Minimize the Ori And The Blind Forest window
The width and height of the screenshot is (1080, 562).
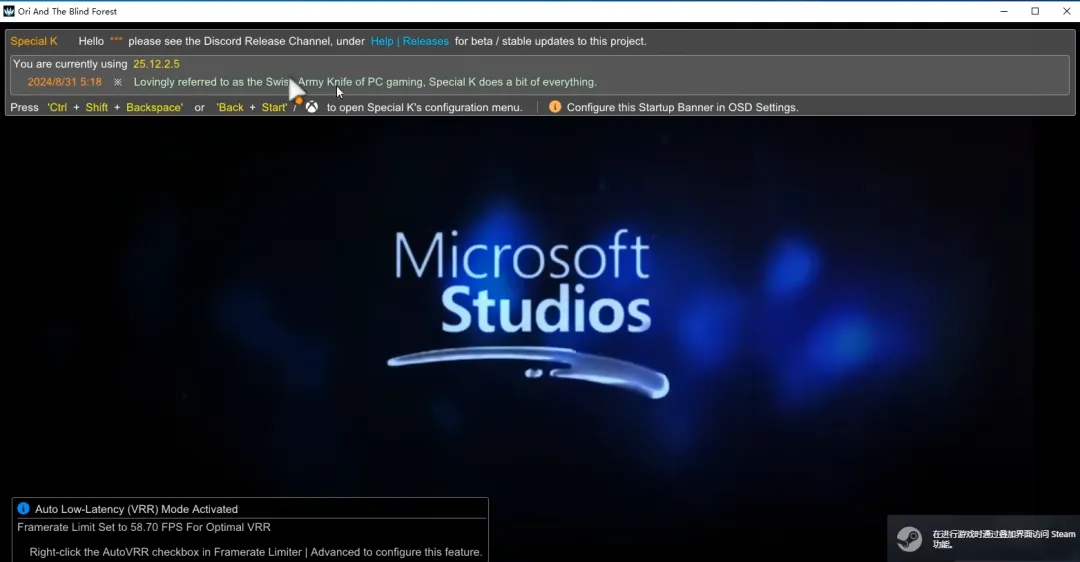coord(1004,11)
